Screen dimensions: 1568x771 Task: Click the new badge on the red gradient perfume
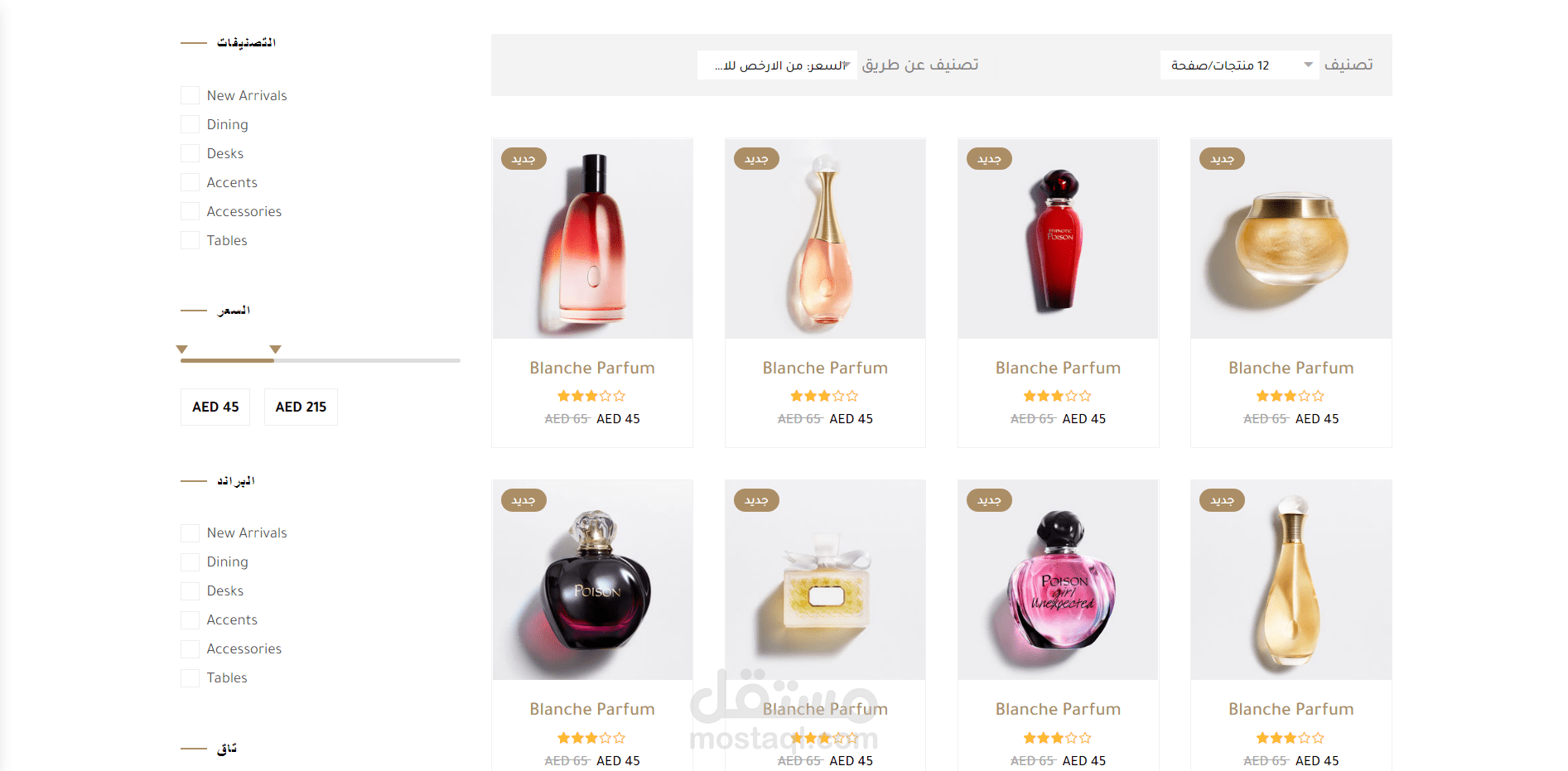[x=523, y=158]
